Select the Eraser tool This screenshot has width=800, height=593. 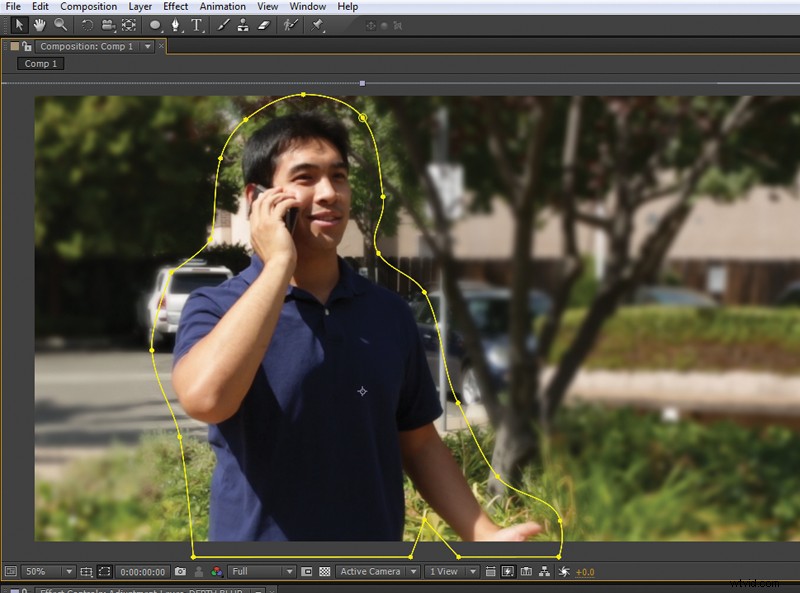point(261,25)
